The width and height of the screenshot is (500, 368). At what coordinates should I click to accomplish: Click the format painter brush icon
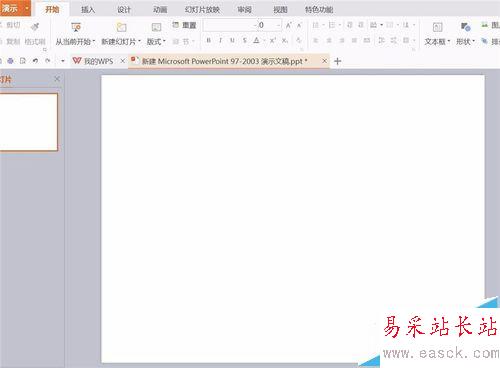(35, 26)
